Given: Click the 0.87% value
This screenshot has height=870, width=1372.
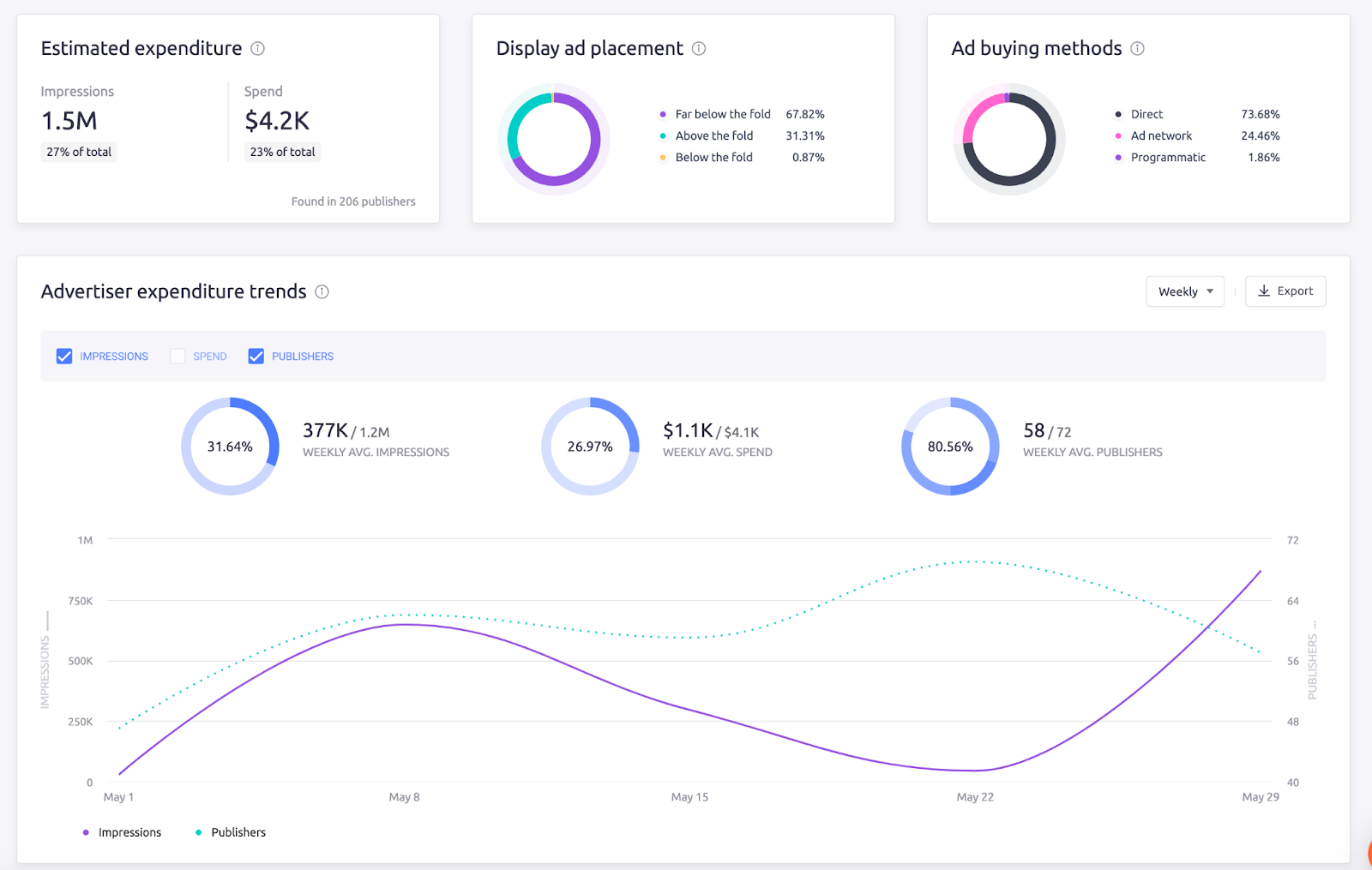Looking at the screenshot, I should (x=809, y=158).
